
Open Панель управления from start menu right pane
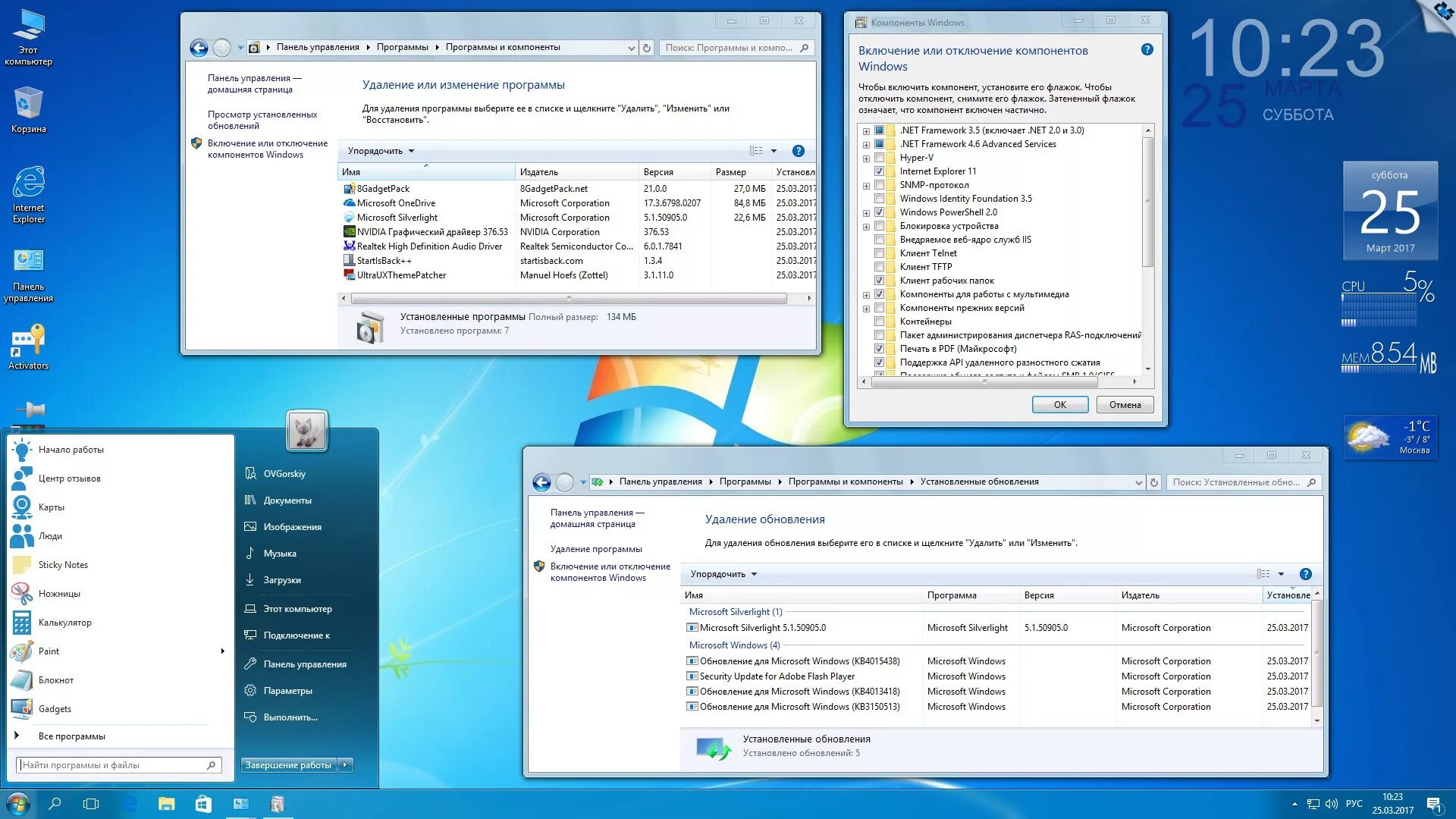[x=304, y=664]
